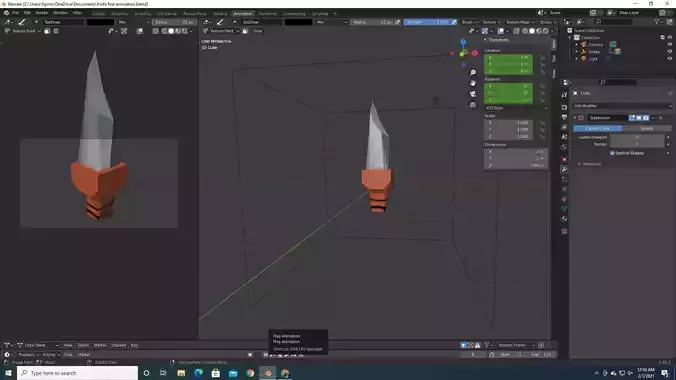Image resolution: width=676 pixels, height=380 pixels.
Task: Toggle visibility eye for Camera
Action: (670, 44)
